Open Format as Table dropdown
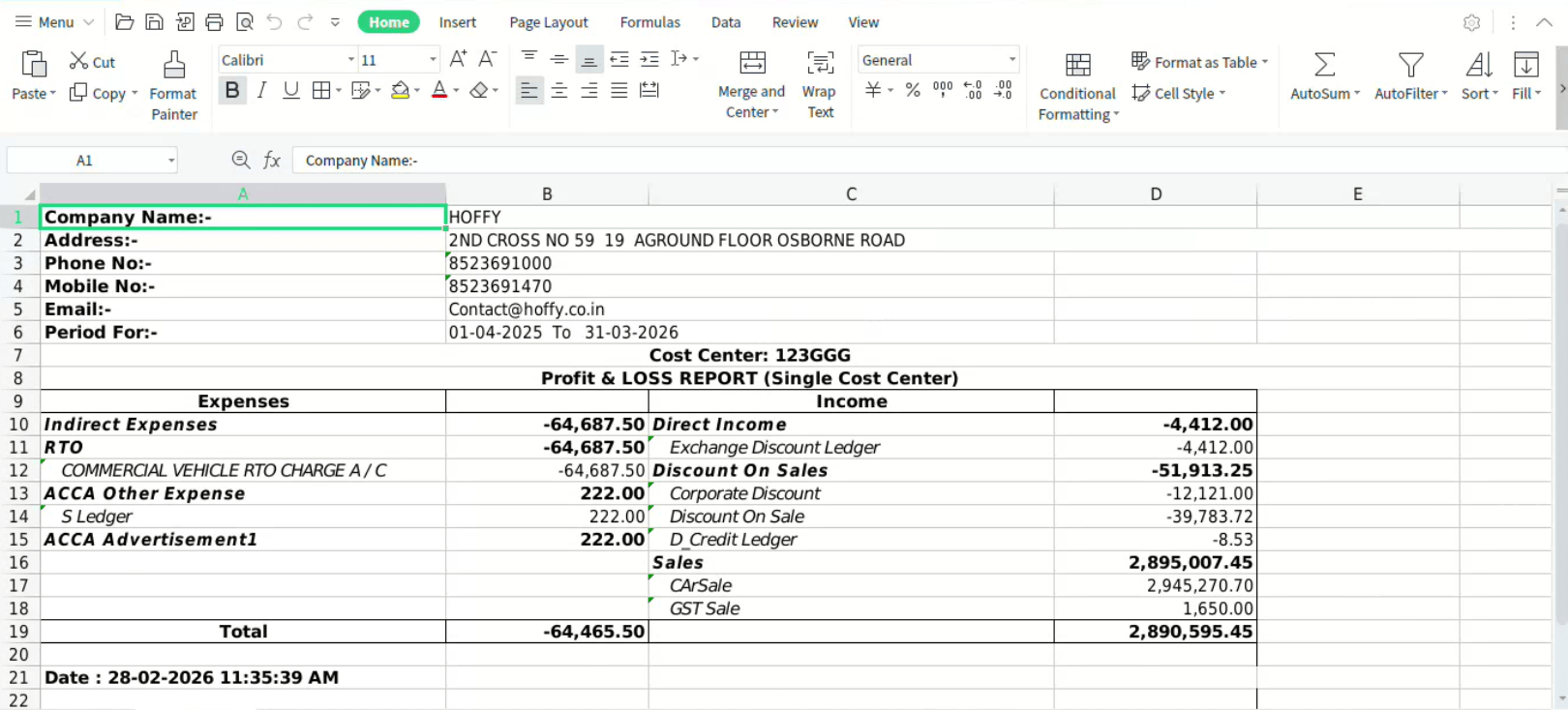Viewport: 1568px width, 710px height. pos(1199,61)
